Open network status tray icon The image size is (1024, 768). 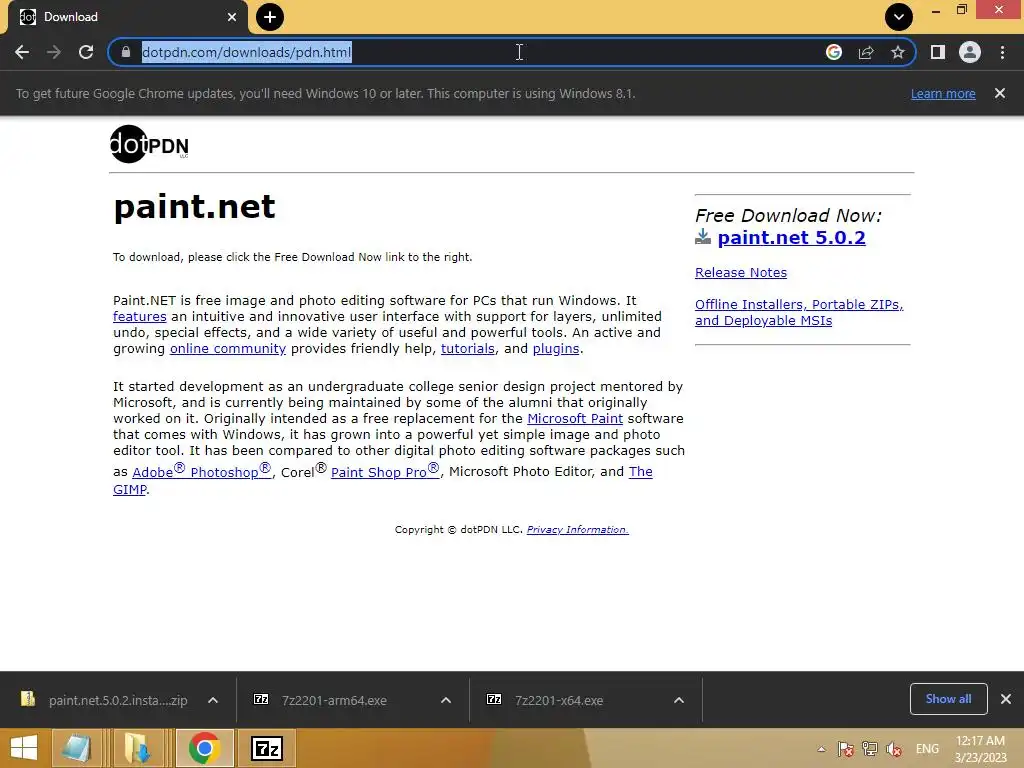870,749
